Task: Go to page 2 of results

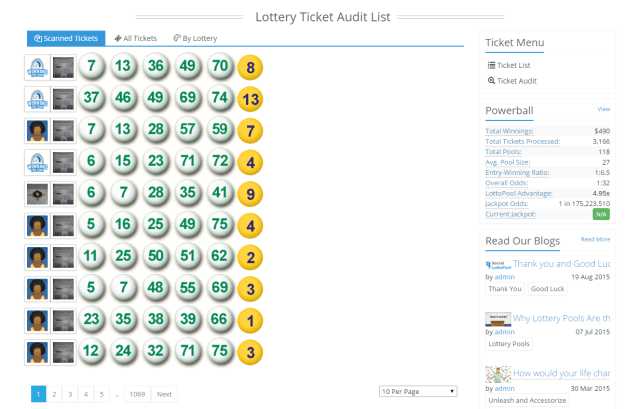Action: coord(54,394)
